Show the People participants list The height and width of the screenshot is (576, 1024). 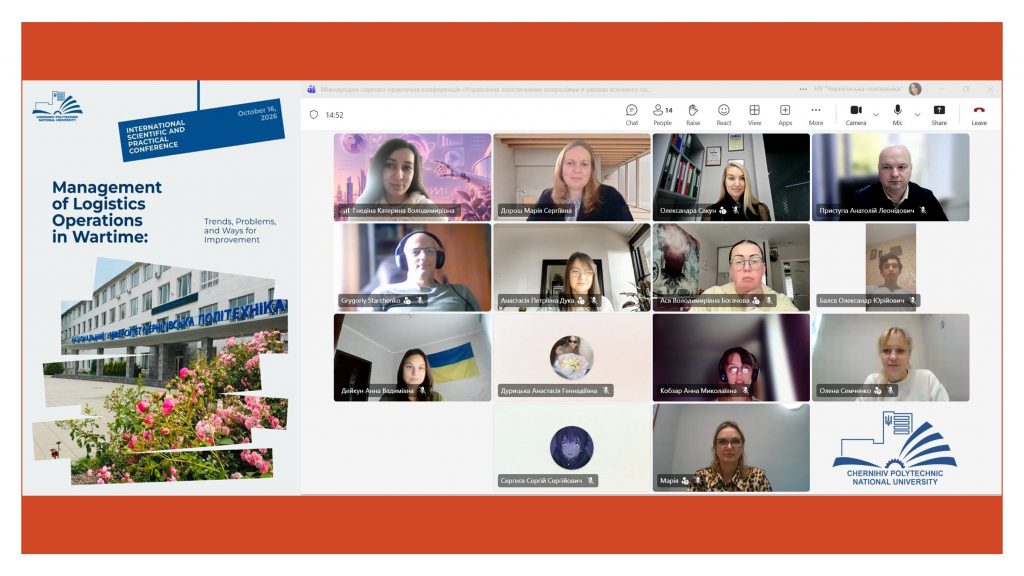pyautogui.click(x=662, y=114)
